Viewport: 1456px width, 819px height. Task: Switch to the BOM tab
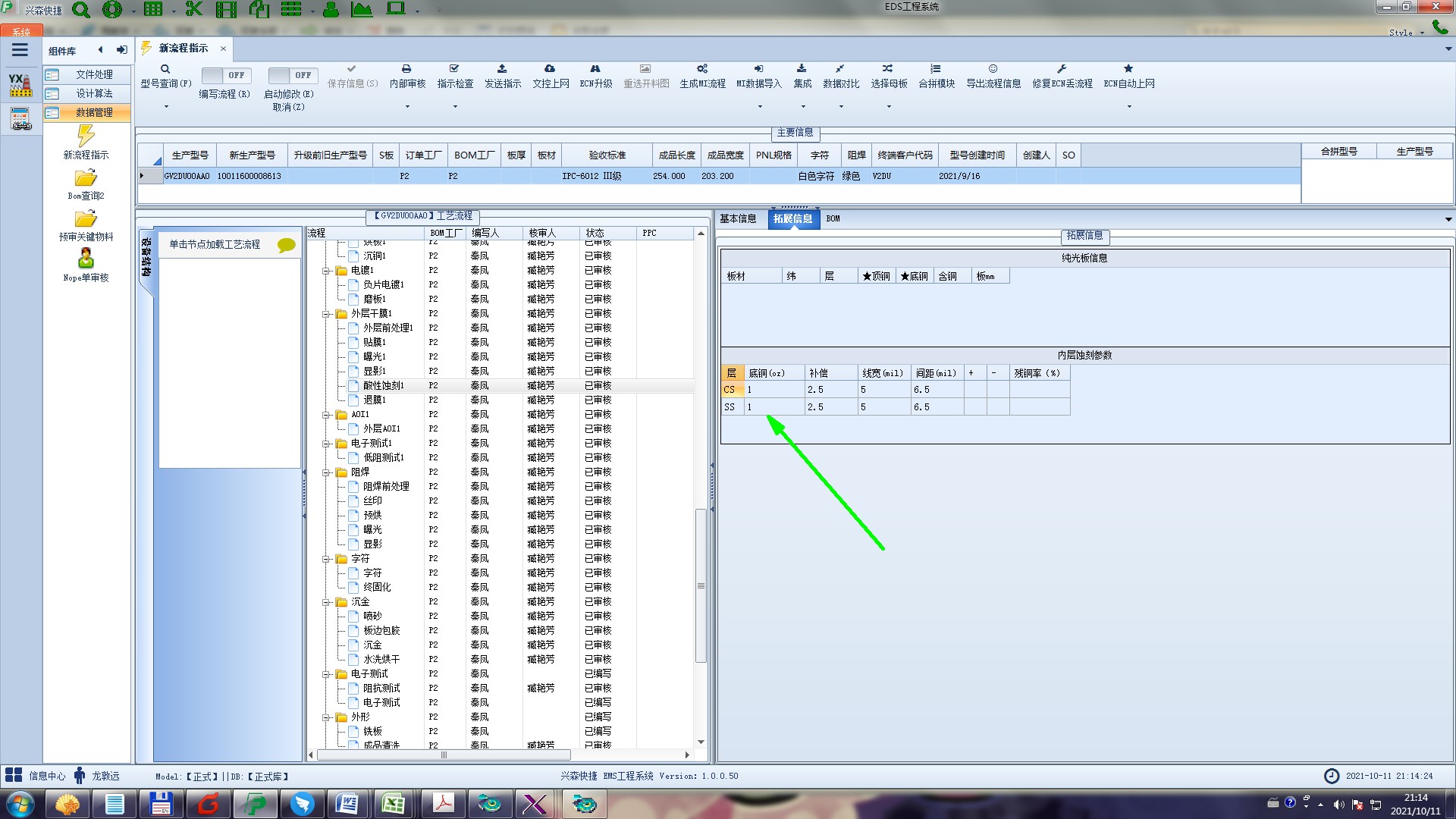[x=833, y=219]
